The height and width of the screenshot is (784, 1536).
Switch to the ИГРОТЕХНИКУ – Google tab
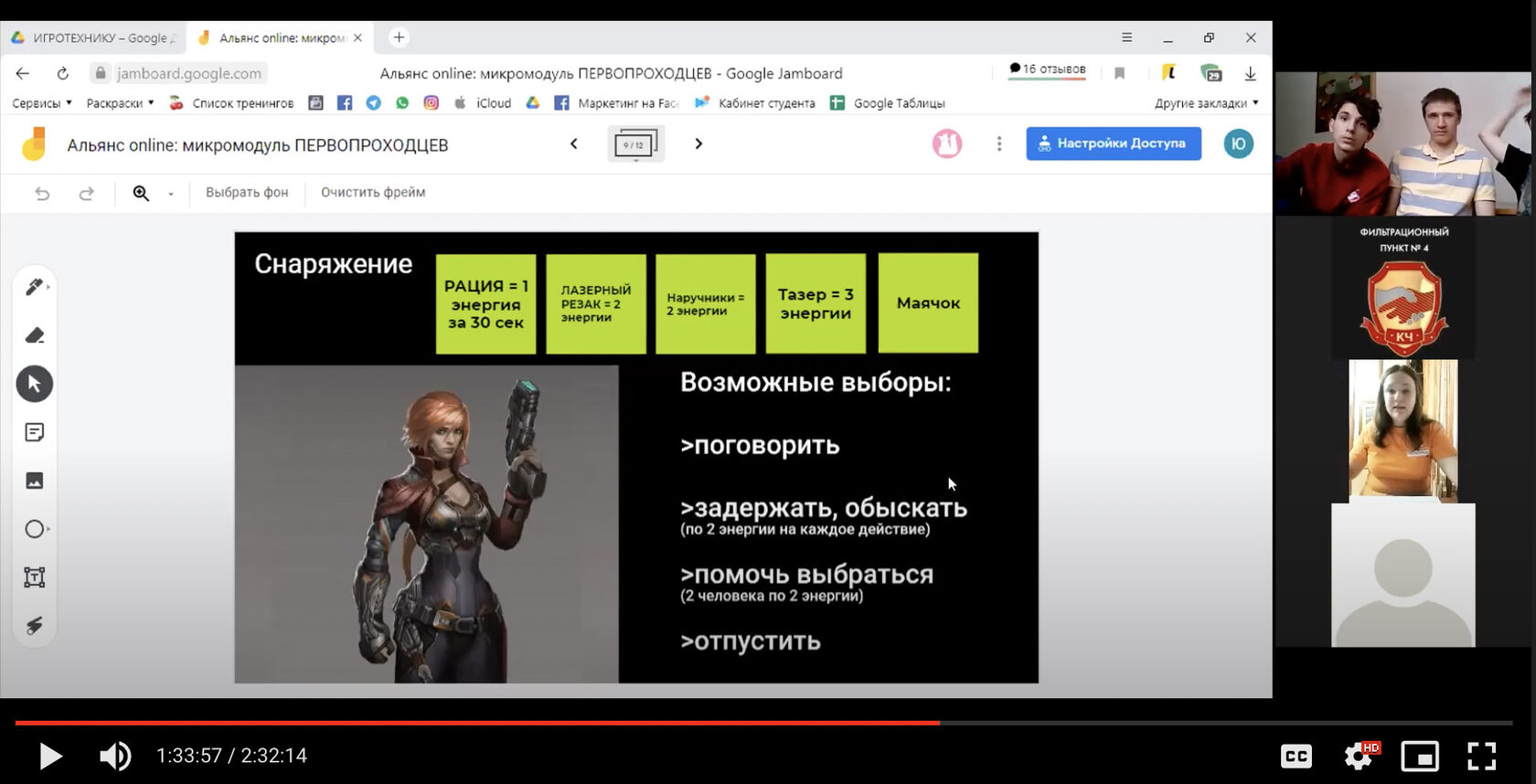point(92,37)
